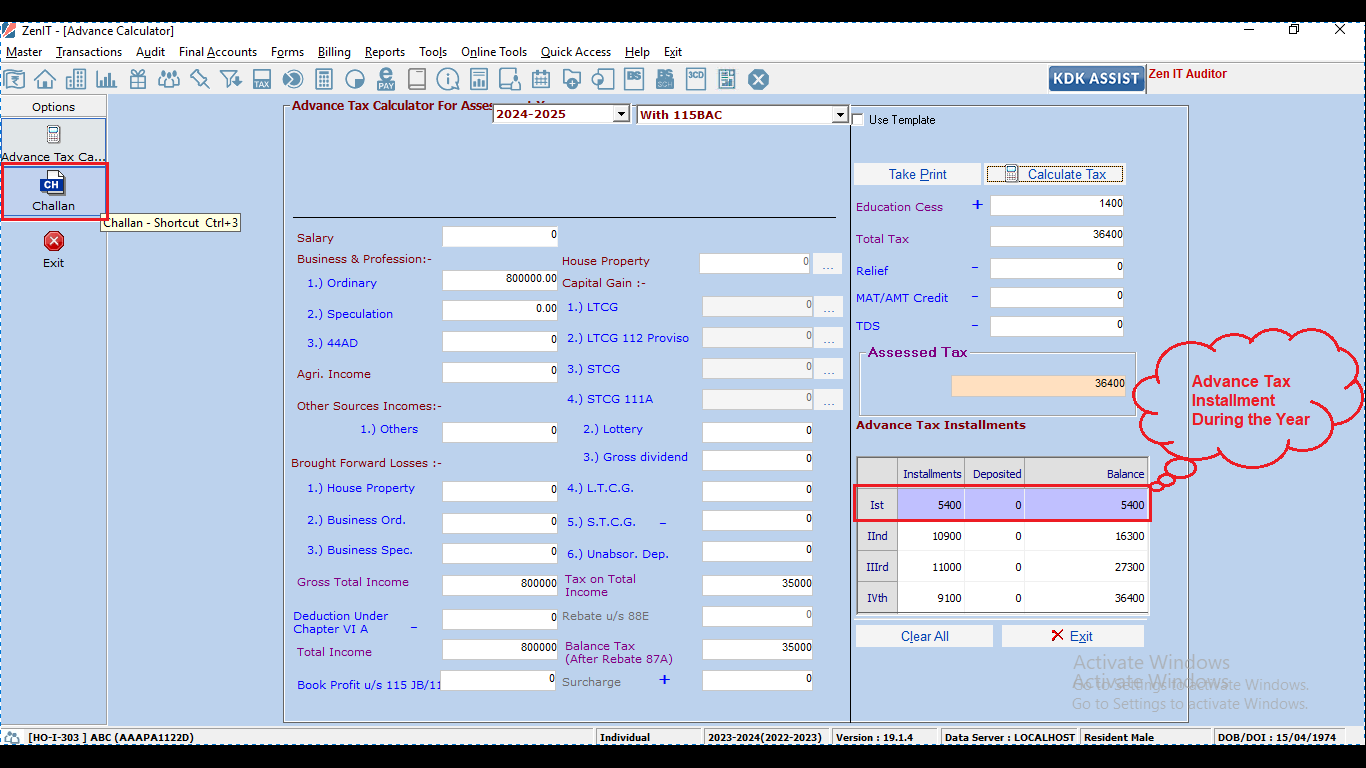Click the Options header in the side panel
Screen dimensions: 1366x768
pyautogui.click(x=54, y=107)
